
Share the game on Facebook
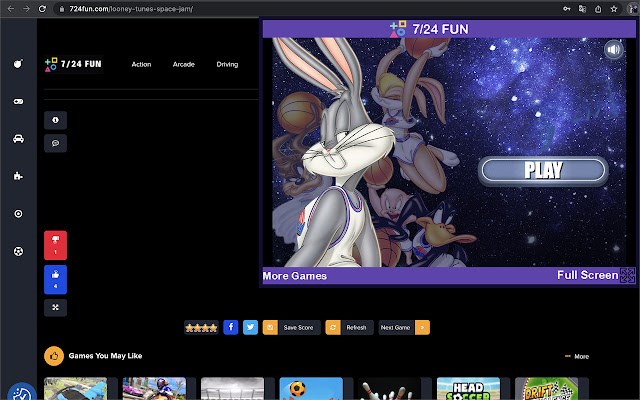click(231, 327)
